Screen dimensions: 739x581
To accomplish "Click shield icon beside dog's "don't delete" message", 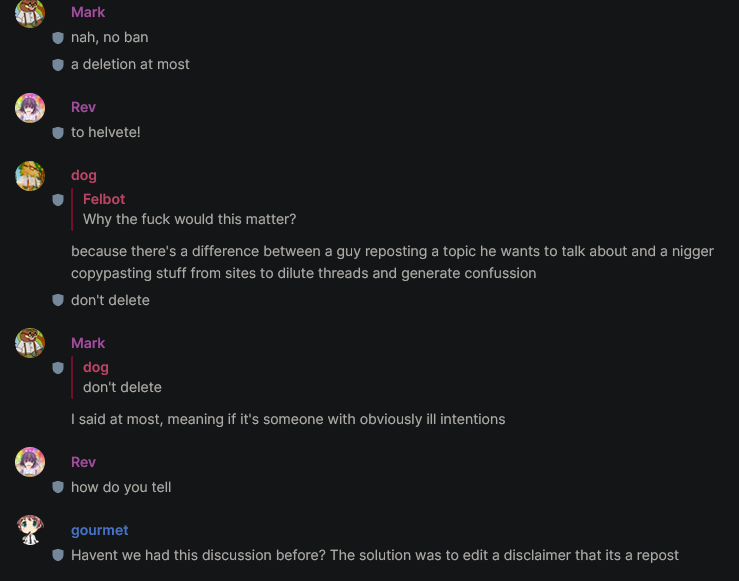I will tap(58, 300).
